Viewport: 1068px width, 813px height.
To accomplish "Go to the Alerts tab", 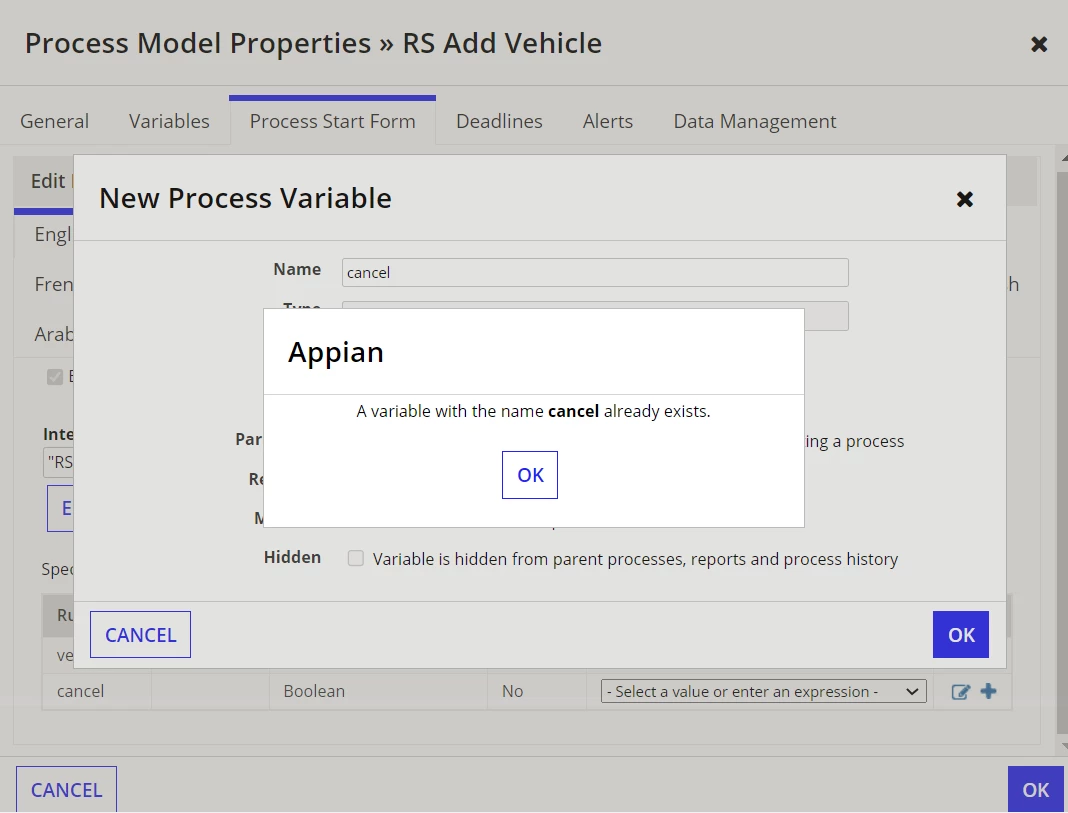I will [608, 121].
